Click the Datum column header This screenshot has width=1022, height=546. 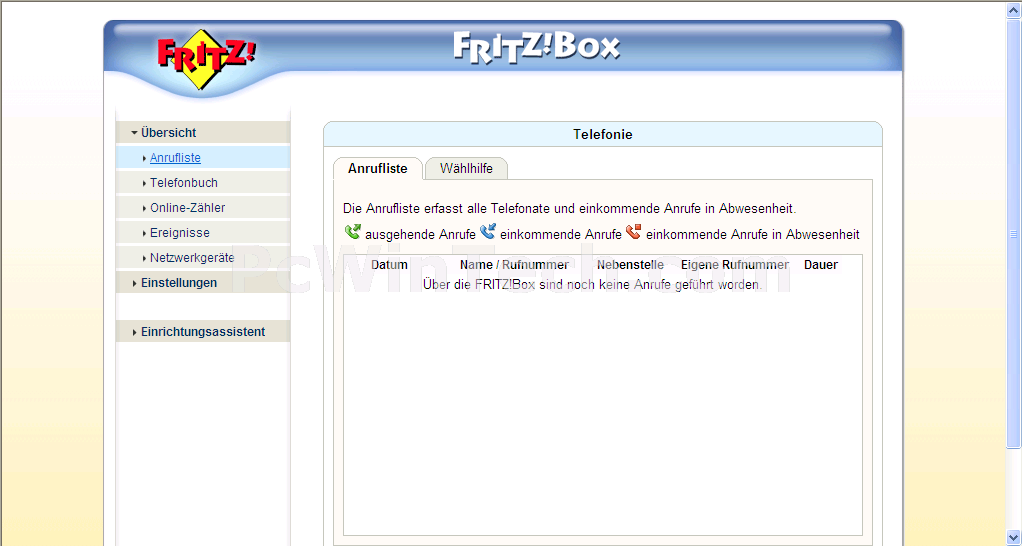tap(389, 265)
